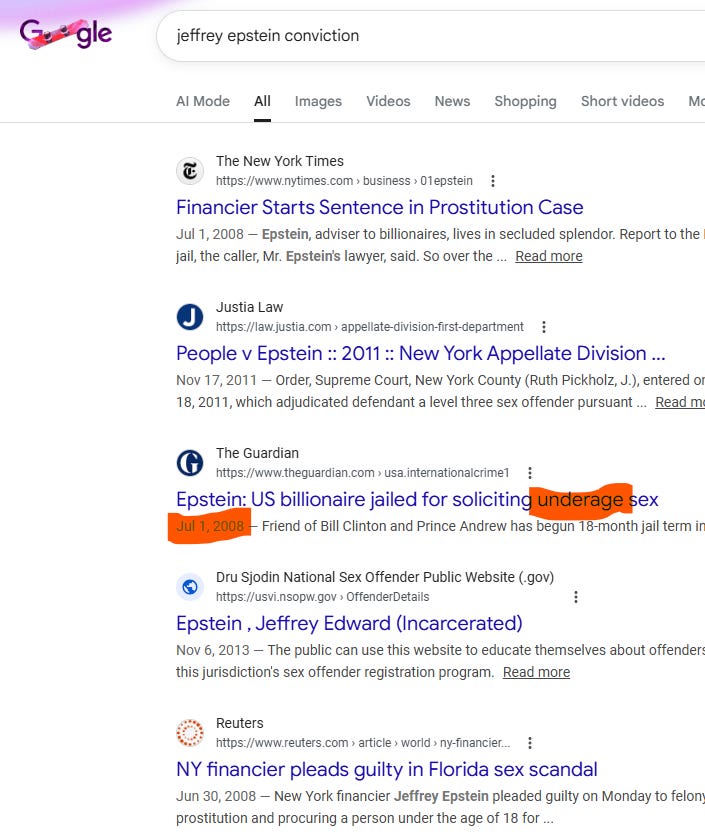Screen dimensions: 705x836
Task: Click the usvi.nsopw.gov URL breadcrumb
Action: click(323, 597)
